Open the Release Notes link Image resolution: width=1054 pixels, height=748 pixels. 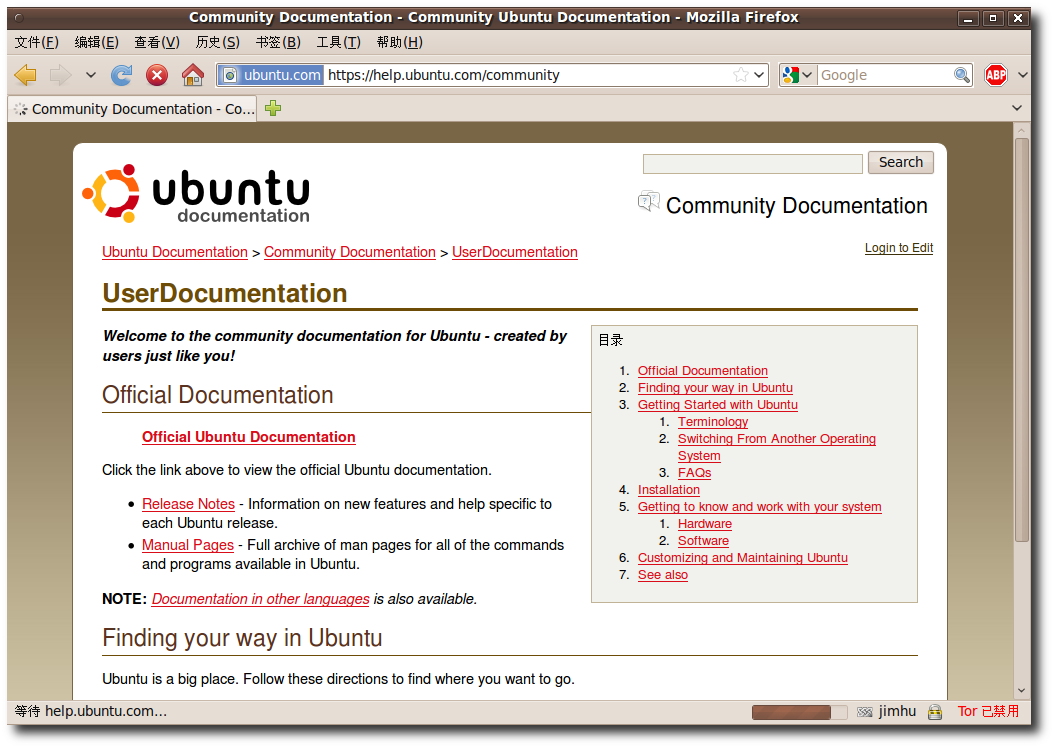188,504
